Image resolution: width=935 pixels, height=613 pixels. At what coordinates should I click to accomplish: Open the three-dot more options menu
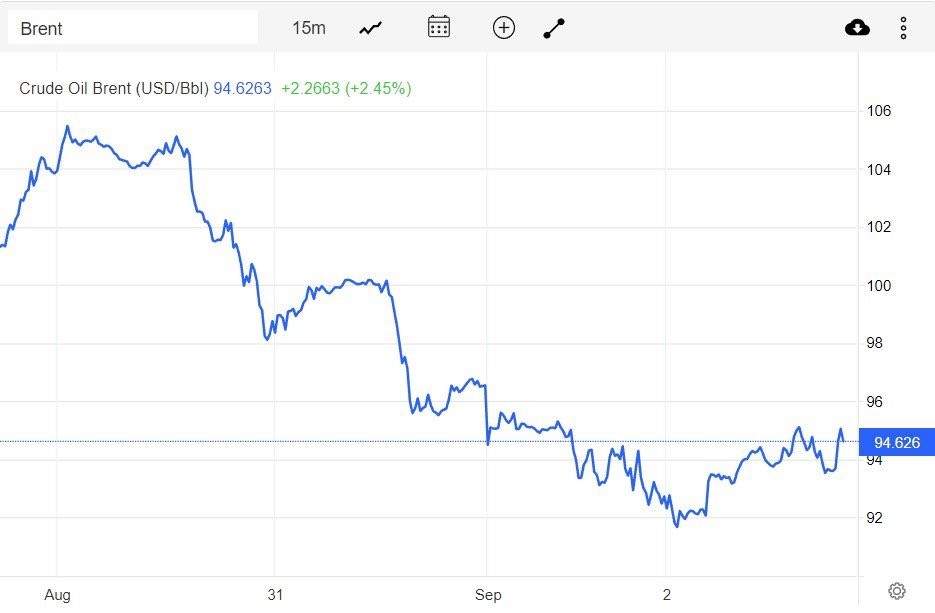click(x=903, y=28)
